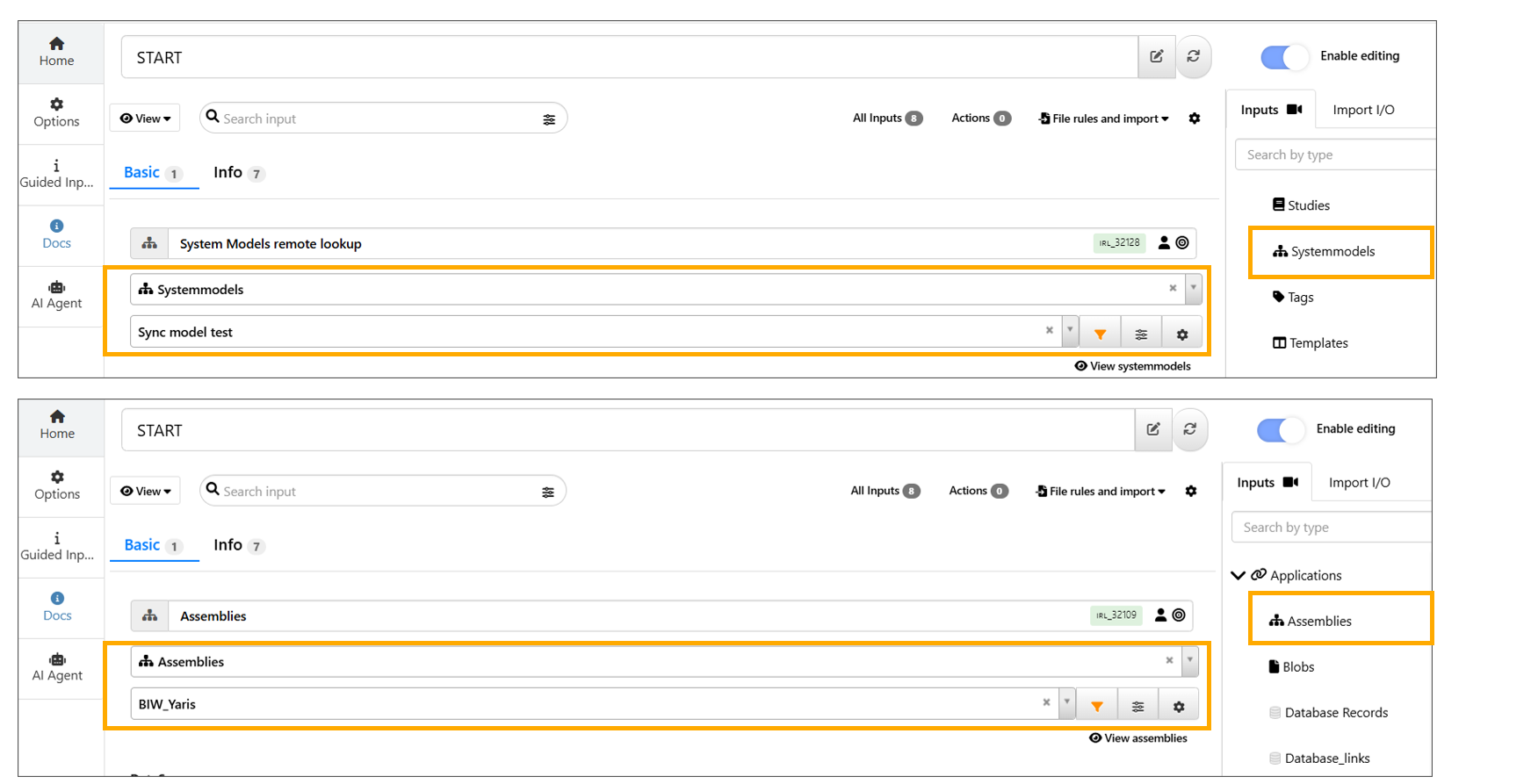Open the gear settings in the BIW_Yaris row
This screenshot has width=1531, height=784.
1179,706
